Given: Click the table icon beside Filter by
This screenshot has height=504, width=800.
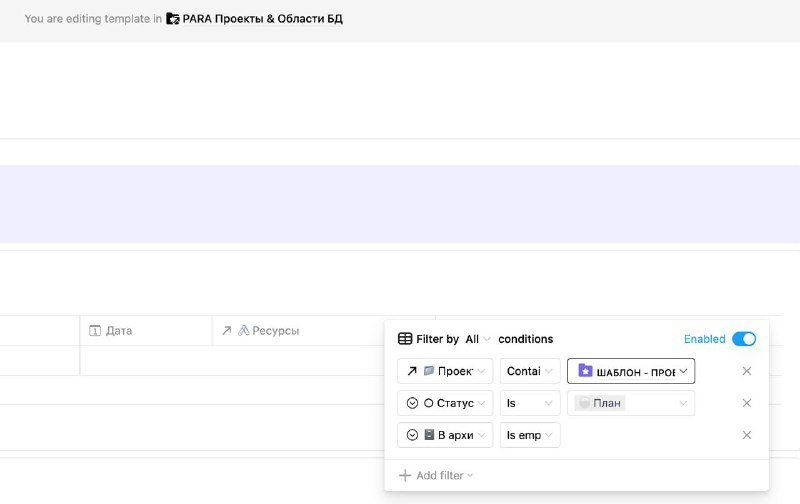Looking at the screenshot, I should point(405,339).
